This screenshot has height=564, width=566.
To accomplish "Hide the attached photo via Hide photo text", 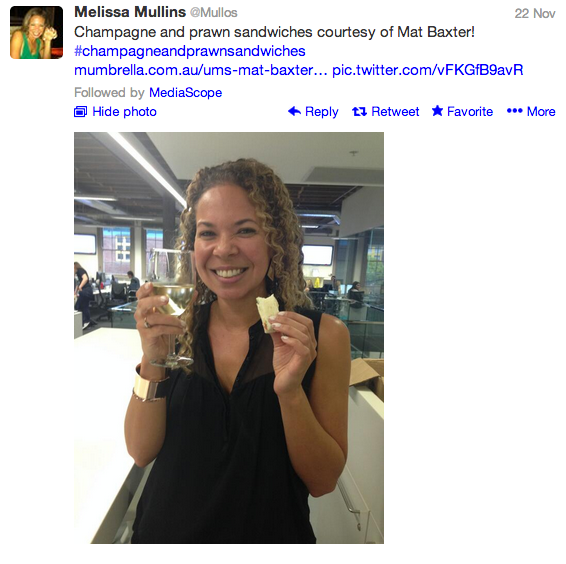I will [124, 112].
